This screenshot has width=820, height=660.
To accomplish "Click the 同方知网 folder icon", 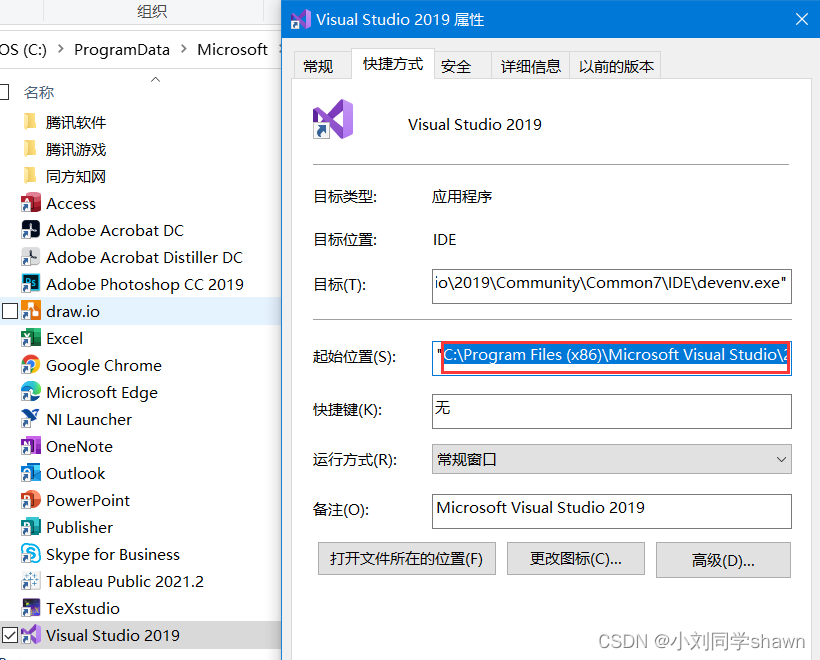I will click(30, 176).
